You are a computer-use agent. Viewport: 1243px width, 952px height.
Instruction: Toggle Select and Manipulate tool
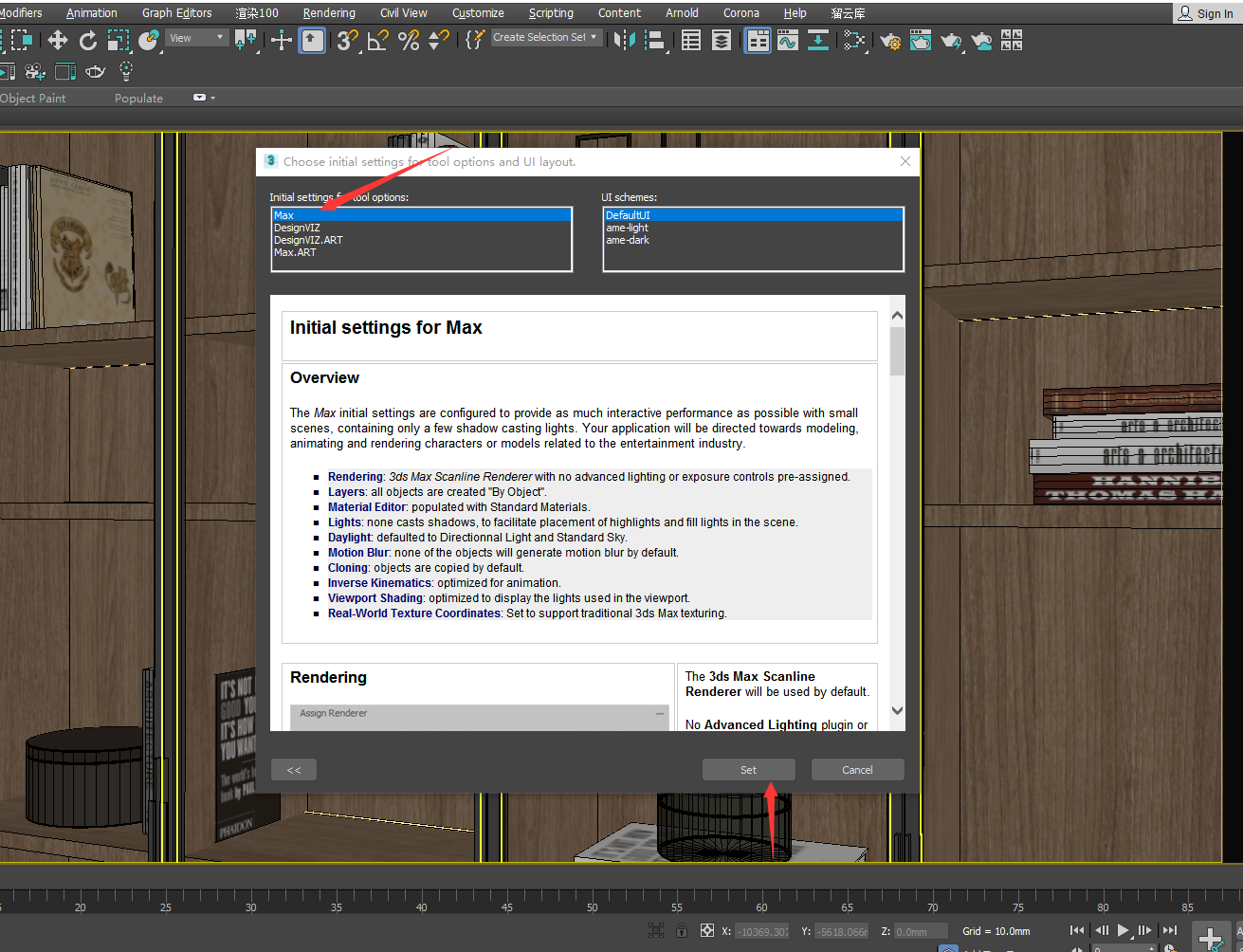pos(282,40)
